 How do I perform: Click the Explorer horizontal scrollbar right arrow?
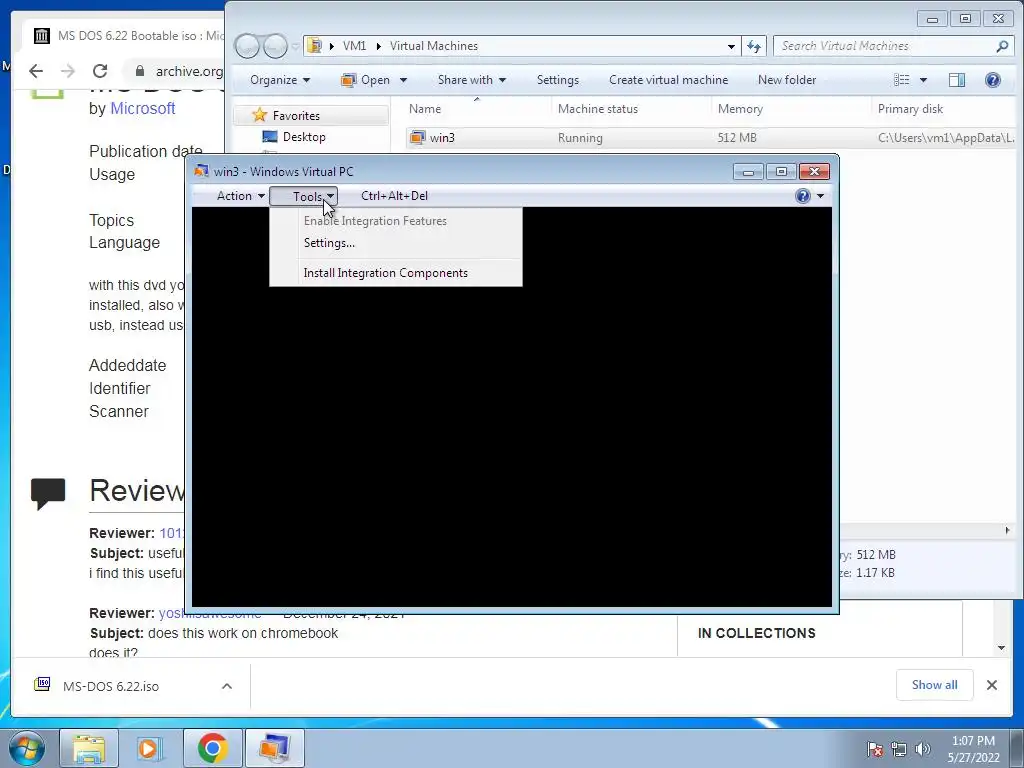pyautogui.click(x=1007, y=531)
